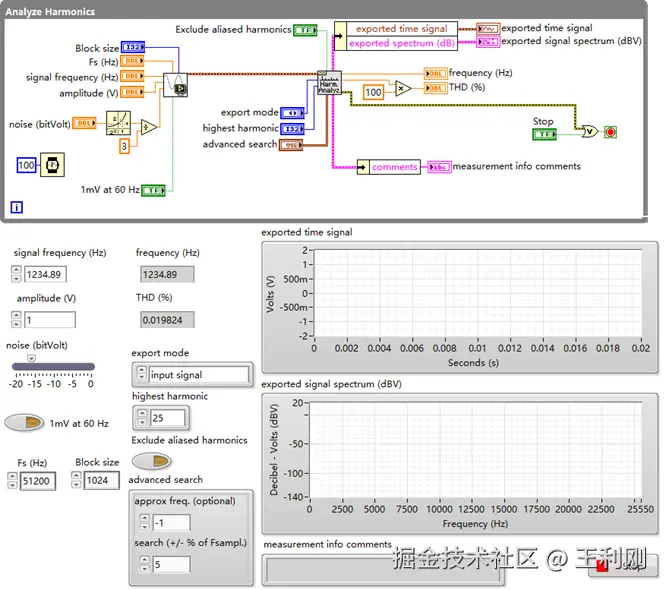This screenshot has height=590, width=666.
Task: Select the THD (%) indicator terminal
Action: click(x=435, y=88)
